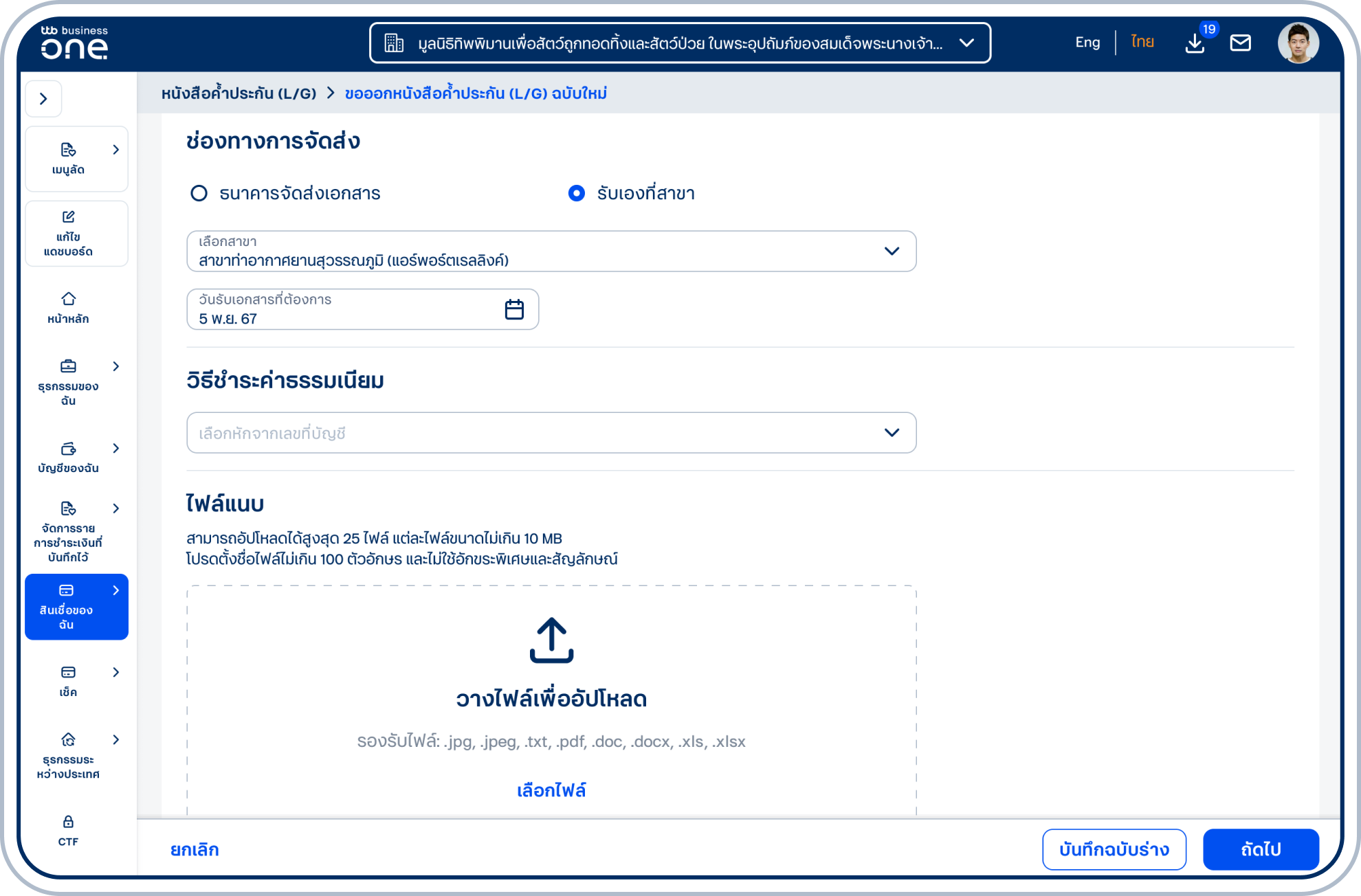
Task: Expand the จัดการรายการชำระเงิน chevron
Action: click(116, 508)
